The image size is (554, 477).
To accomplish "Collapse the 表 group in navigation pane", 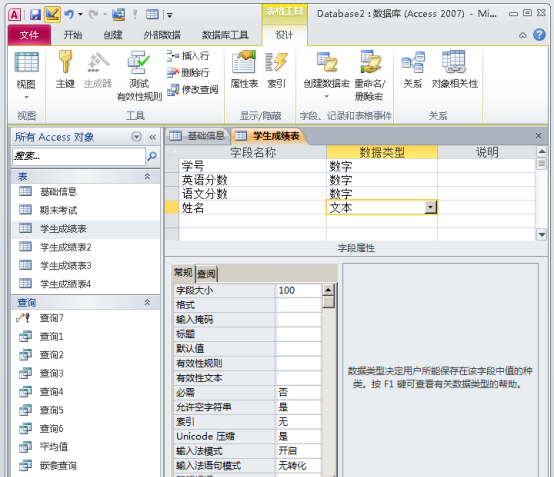I will click(x=147, y=176).
